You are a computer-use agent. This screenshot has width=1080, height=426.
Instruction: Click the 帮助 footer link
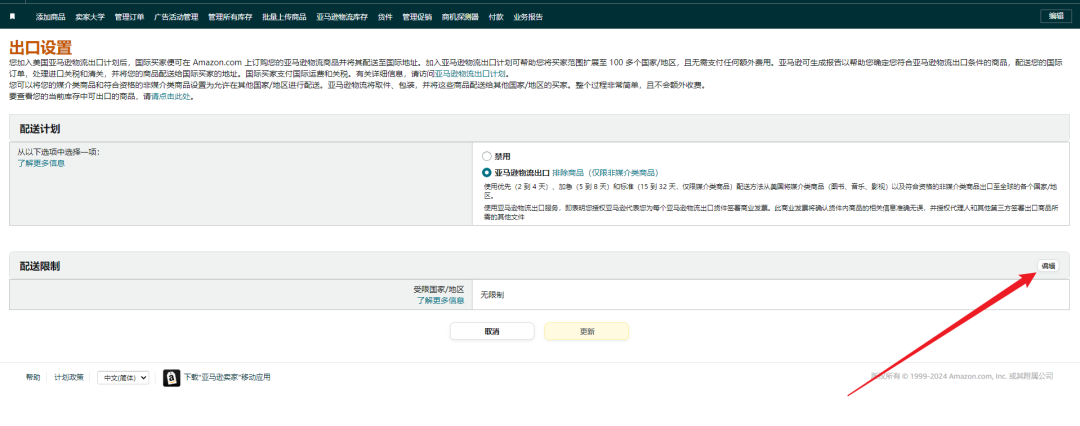[x=33, y=378]
